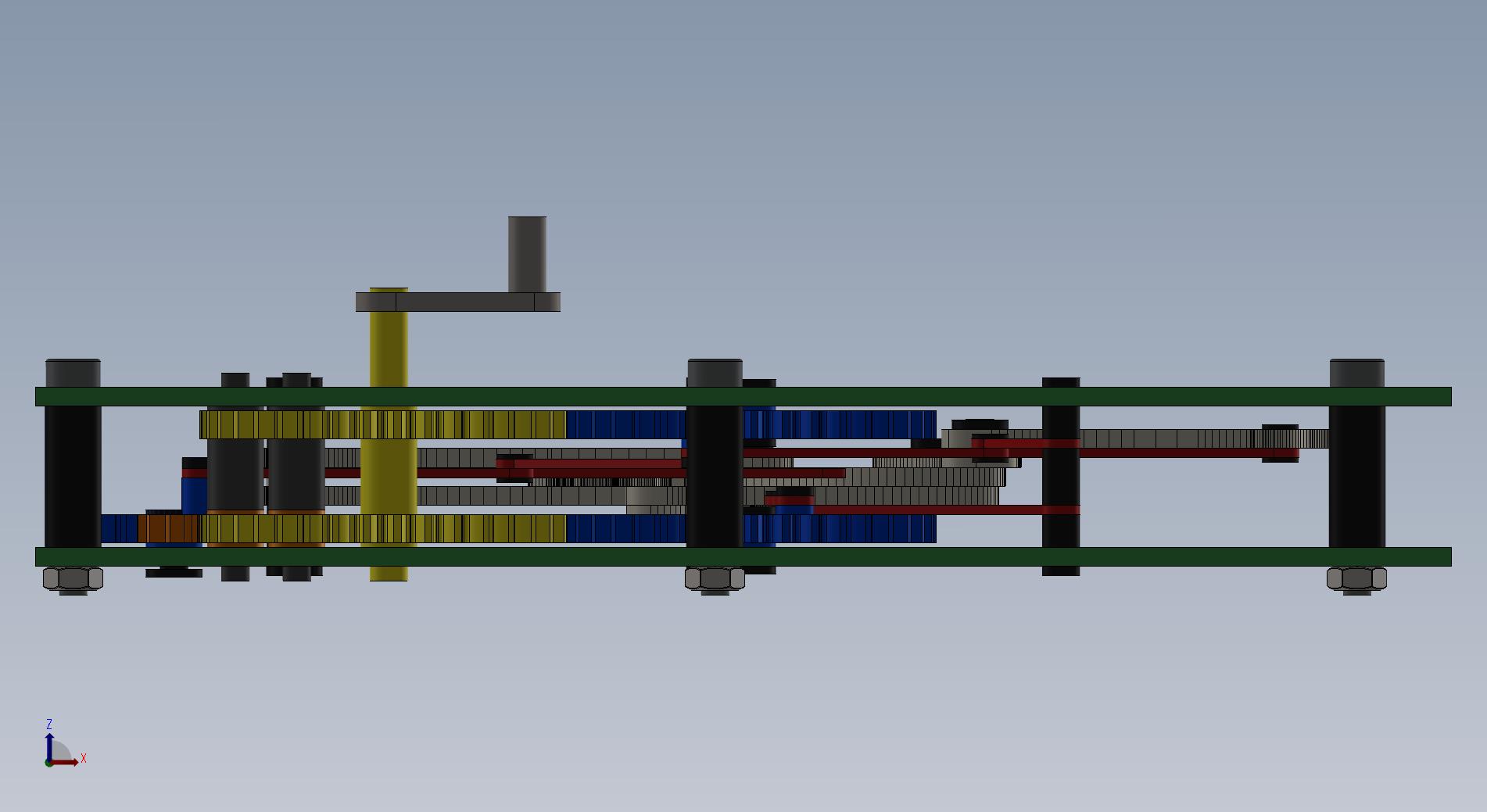Select the left hex nut under the bottom plate
Viewport: 1487px width, 812px height.
click(73, 579)
